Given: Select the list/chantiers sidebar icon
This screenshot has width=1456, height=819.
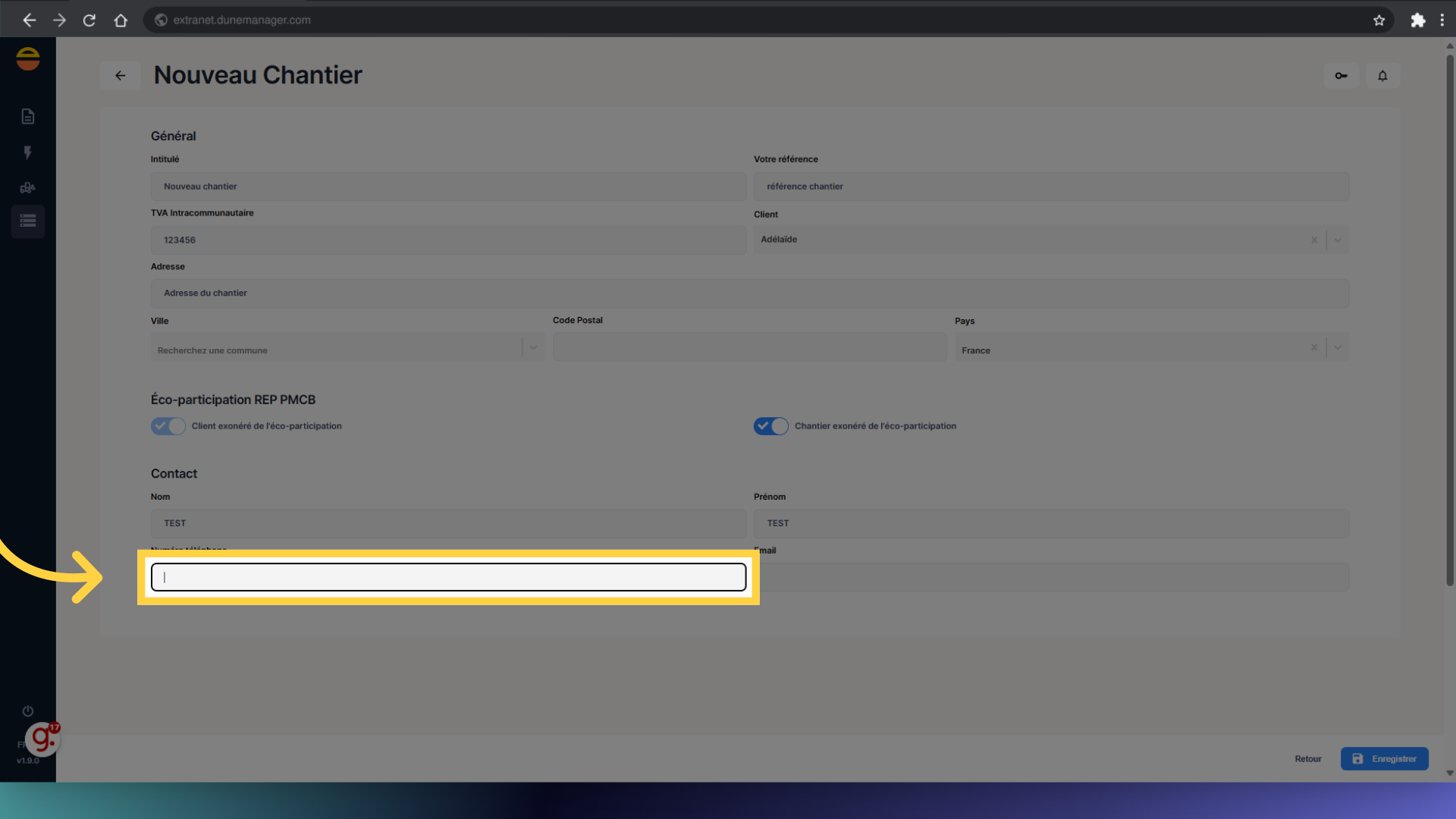Looking at the screenshot, I should [x=28, y=221].
